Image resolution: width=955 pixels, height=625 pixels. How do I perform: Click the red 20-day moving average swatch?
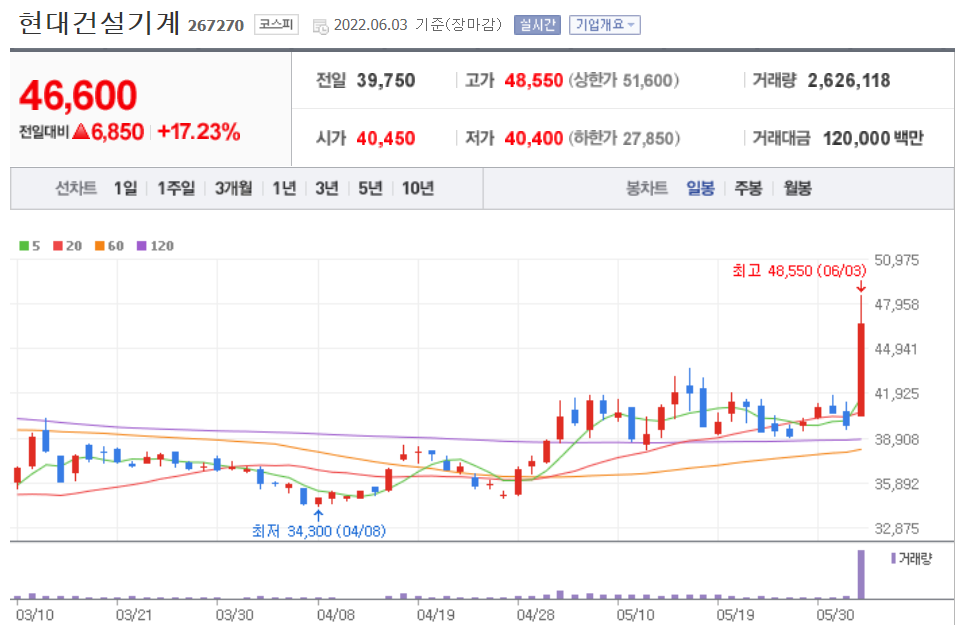pos(58,245)
